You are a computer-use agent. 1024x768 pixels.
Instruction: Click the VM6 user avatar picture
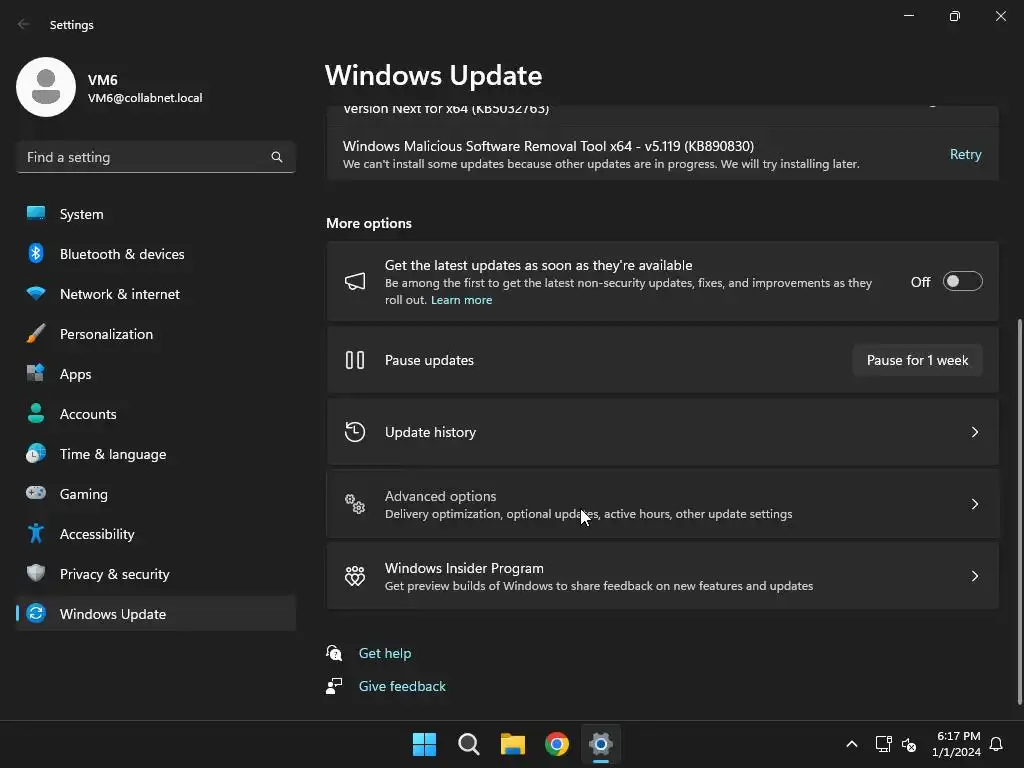point(46,87)
